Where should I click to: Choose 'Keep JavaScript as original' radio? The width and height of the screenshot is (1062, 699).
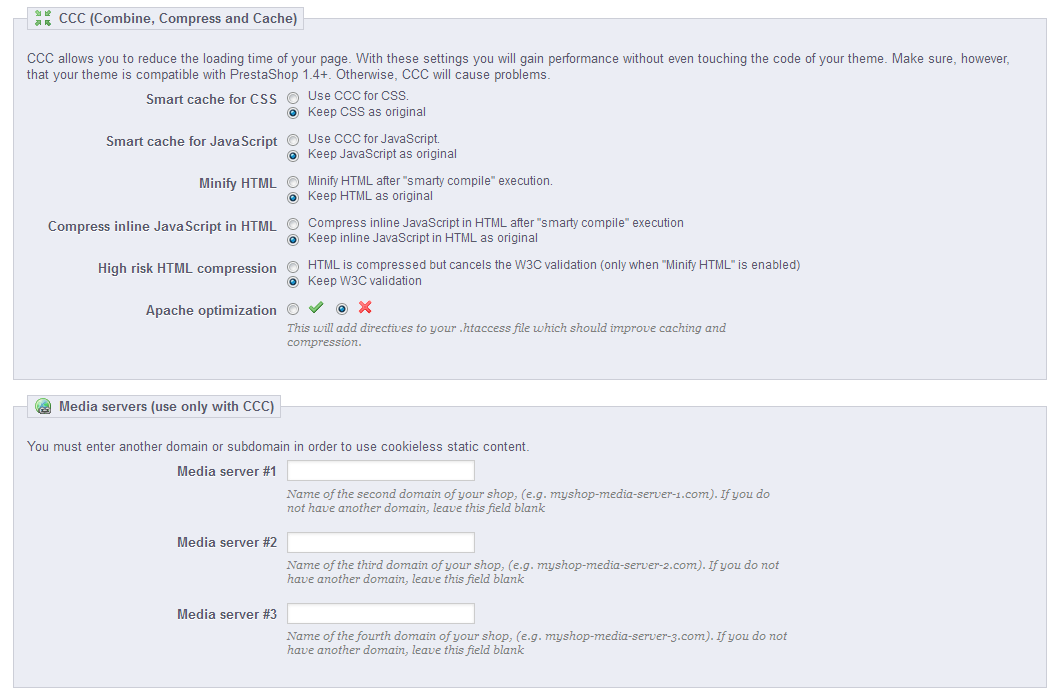coord(293,155)
